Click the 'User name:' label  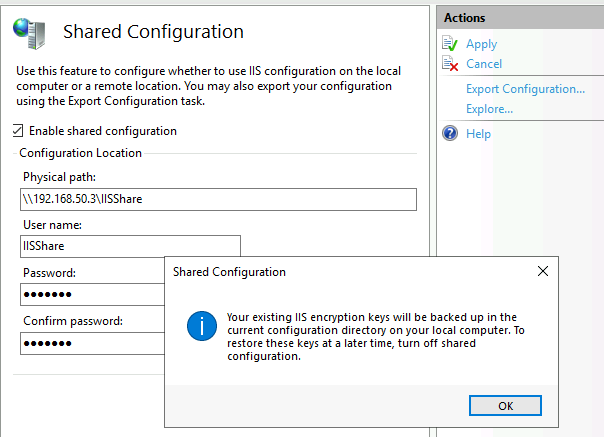52,225
